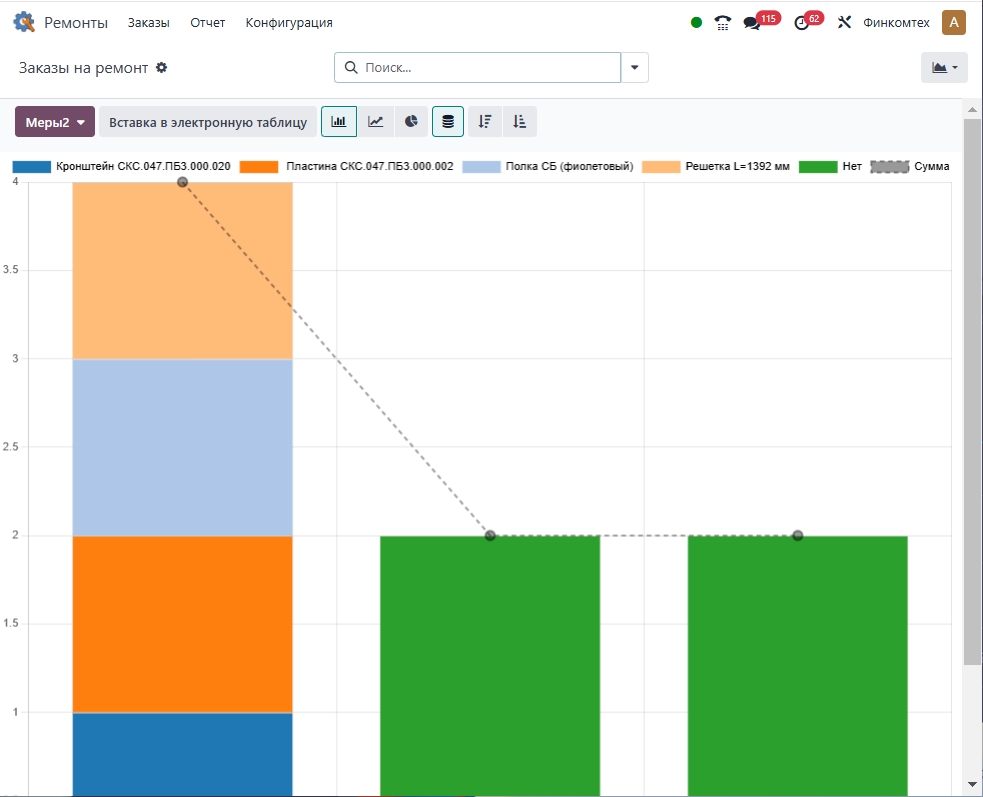
Task: Open the activities clock icon
Action: coord(801,23)
